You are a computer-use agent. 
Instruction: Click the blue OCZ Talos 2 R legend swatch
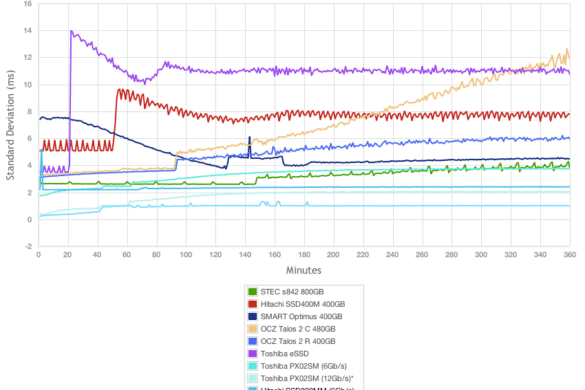click(253, 341)
